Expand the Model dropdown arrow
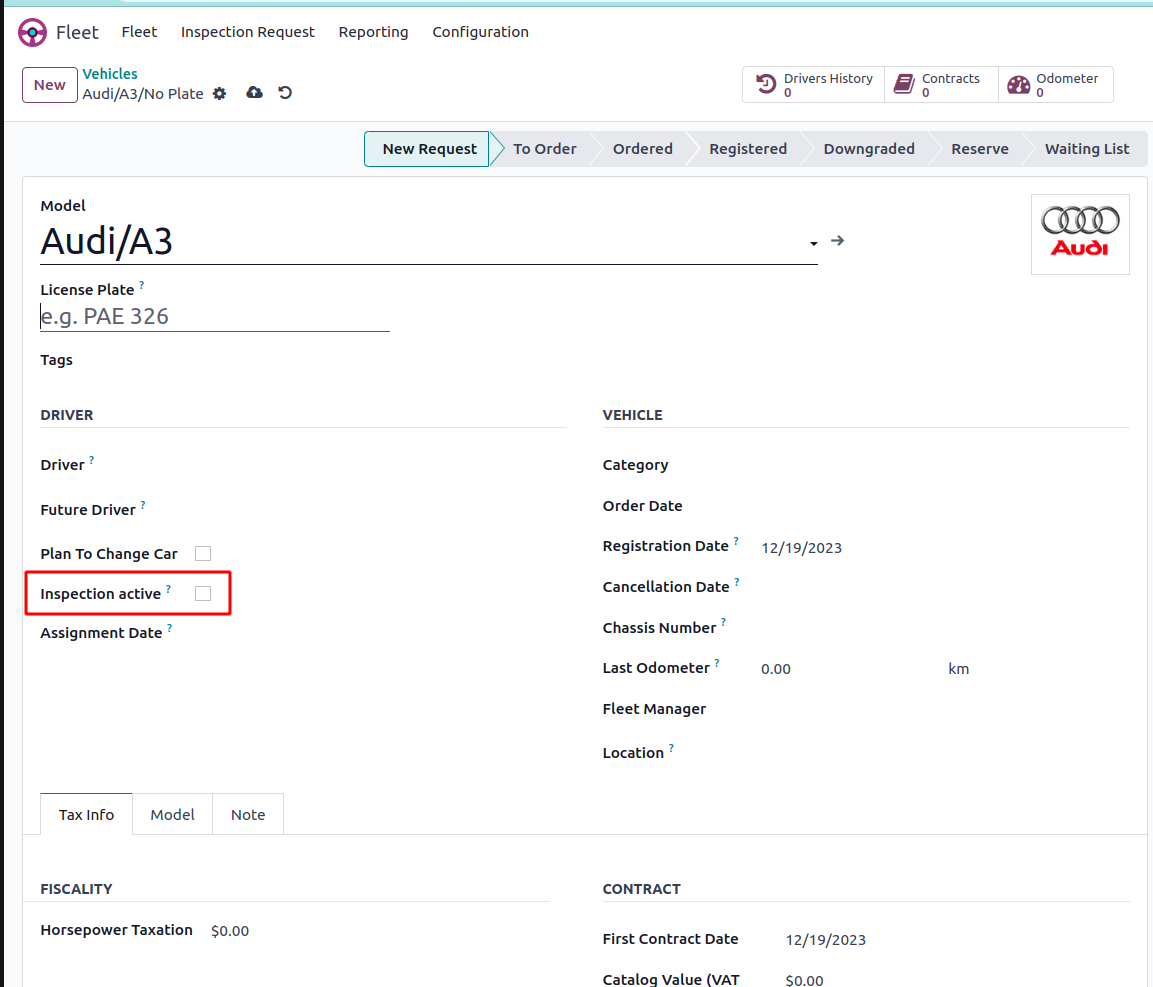Screen dimensions: 1153x987 point(813,243)
